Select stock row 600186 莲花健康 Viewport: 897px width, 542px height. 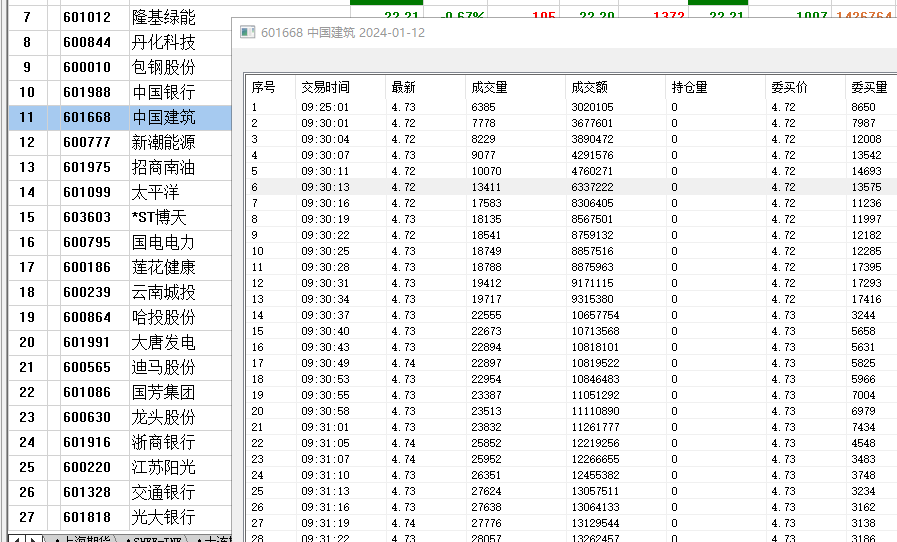pos(120,267)
